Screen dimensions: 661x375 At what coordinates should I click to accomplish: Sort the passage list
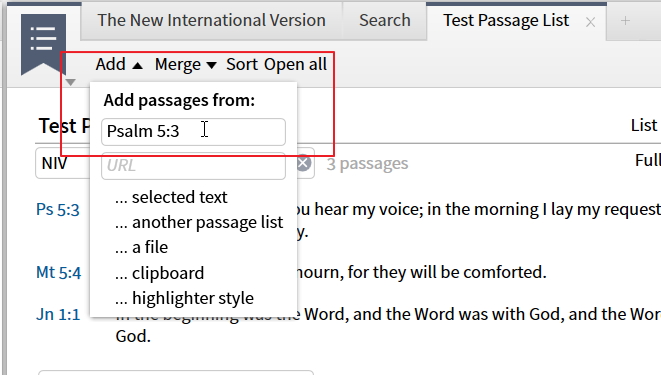coord(242,64)
